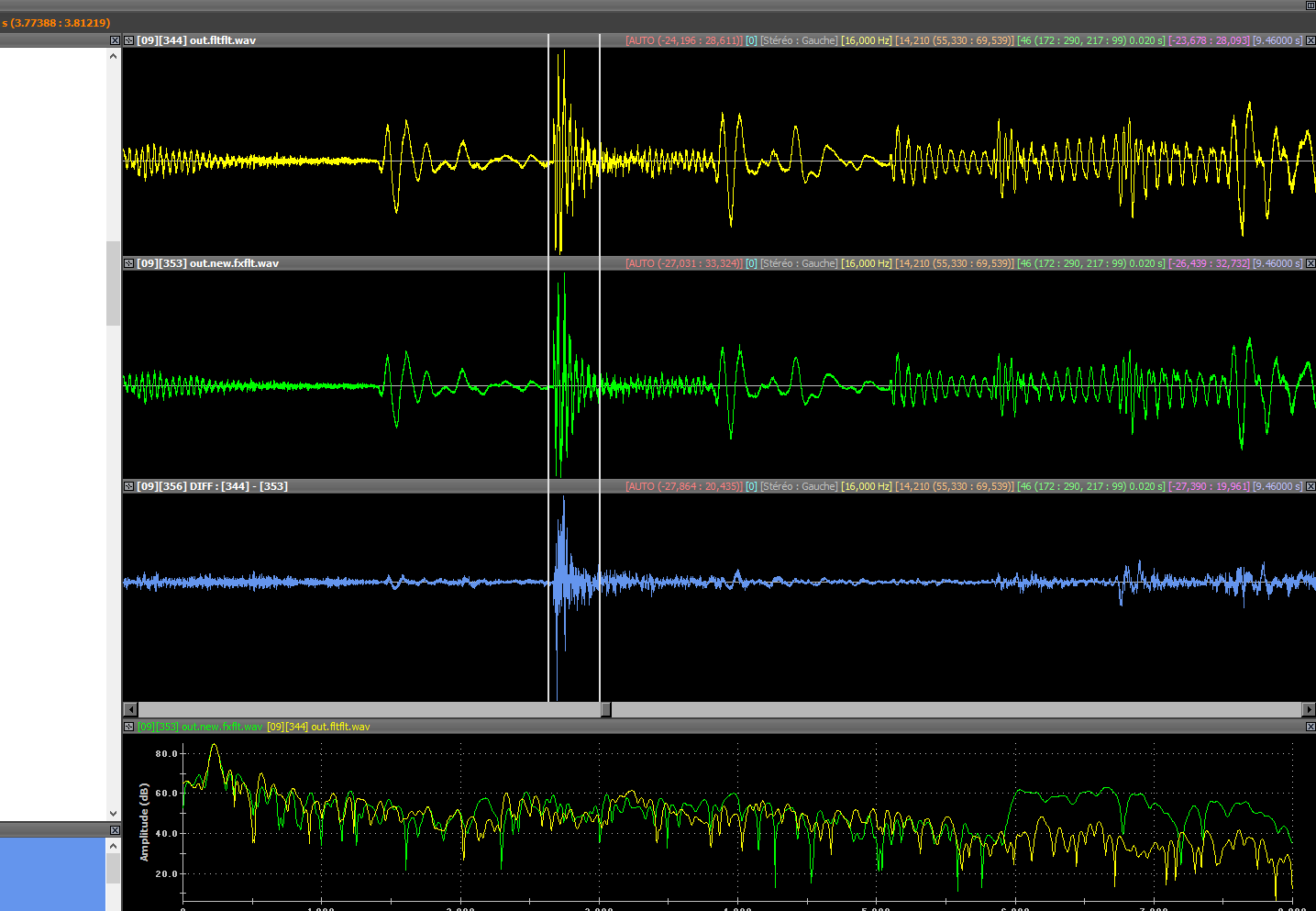This screenshot has width=1316, height=911.
Task: Click the spectrum panel's left header icon
Action: tap(128, 727)
